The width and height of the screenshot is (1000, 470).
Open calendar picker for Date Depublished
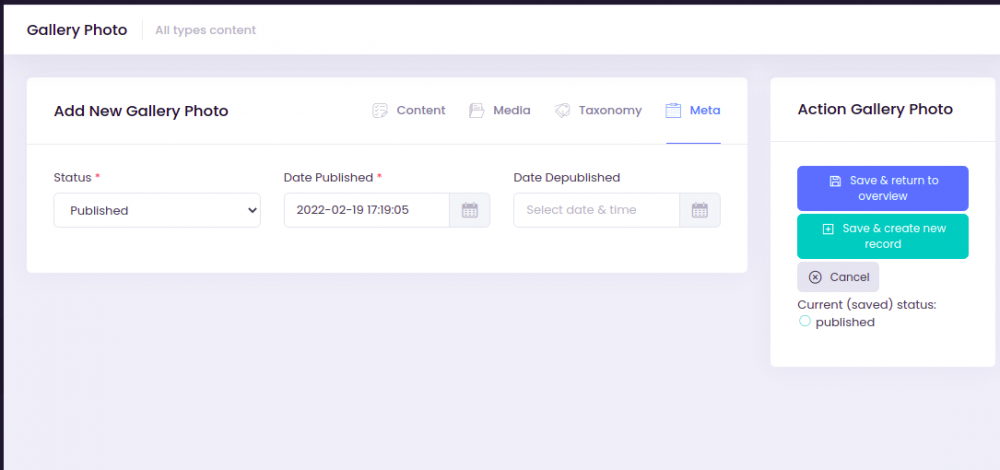700,210
